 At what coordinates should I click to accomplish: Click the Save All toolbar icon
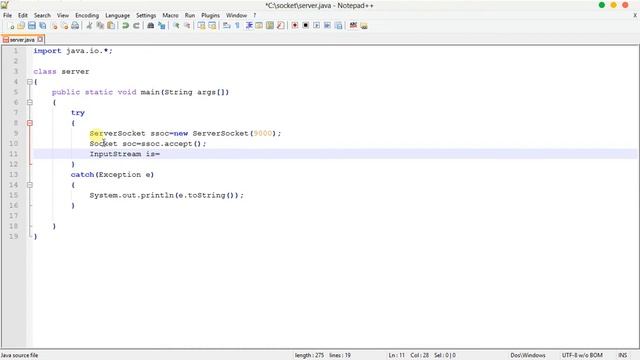tap(42, 26)
